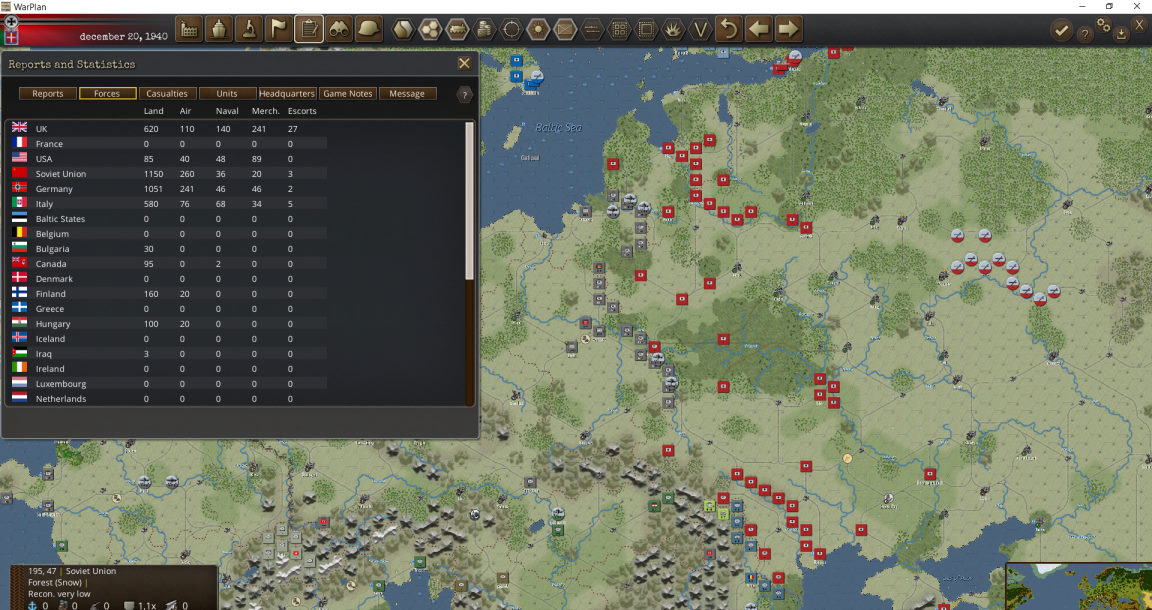Viewport: 1152px width, 610px height.
Task: Toggle the three-hexagon cluster icon
Action: pyautogui.click(x=431, y=30)
